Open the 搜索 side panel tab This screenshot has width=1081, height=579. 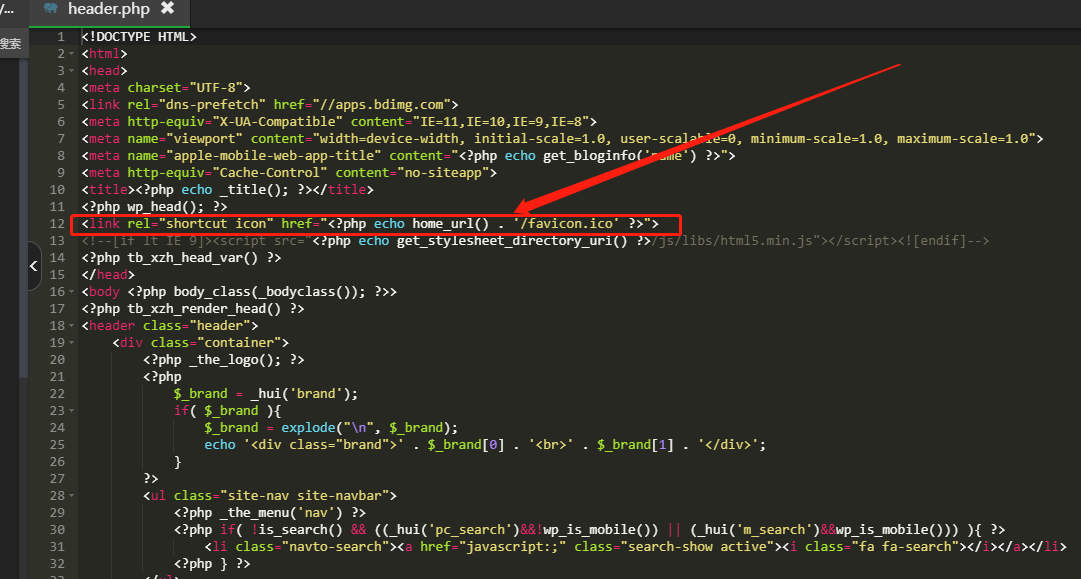(x=11, y=44)
